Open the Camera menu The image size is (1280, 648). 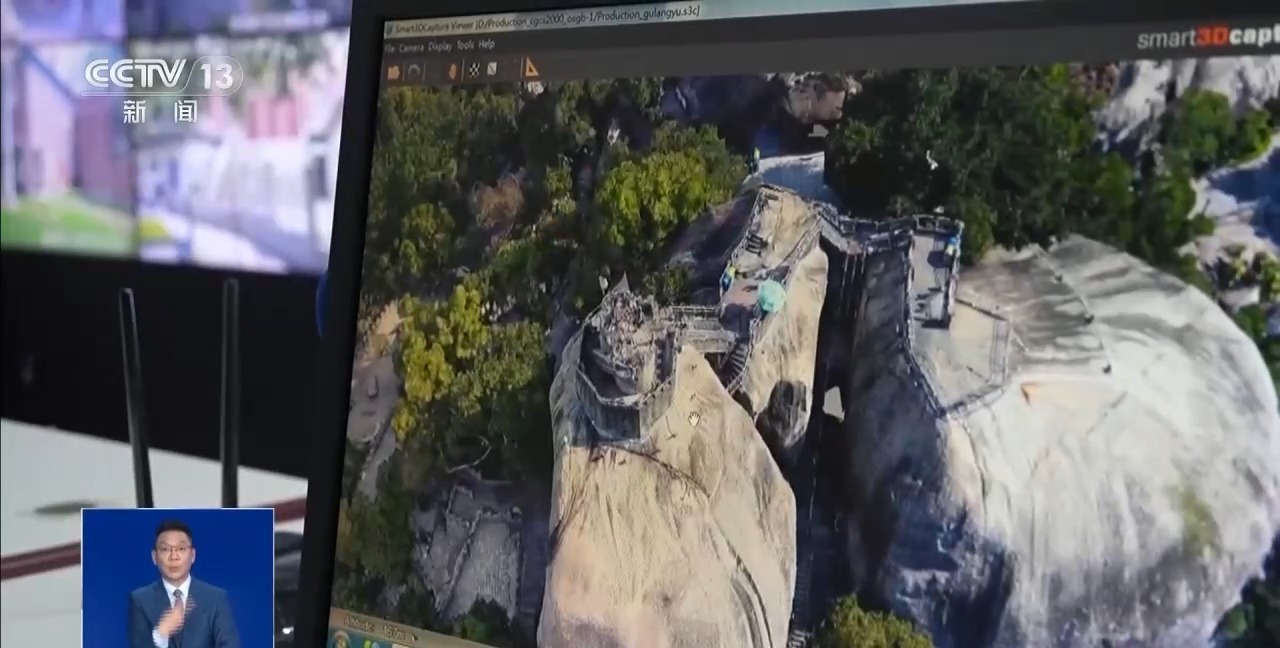tap(411, 47)
